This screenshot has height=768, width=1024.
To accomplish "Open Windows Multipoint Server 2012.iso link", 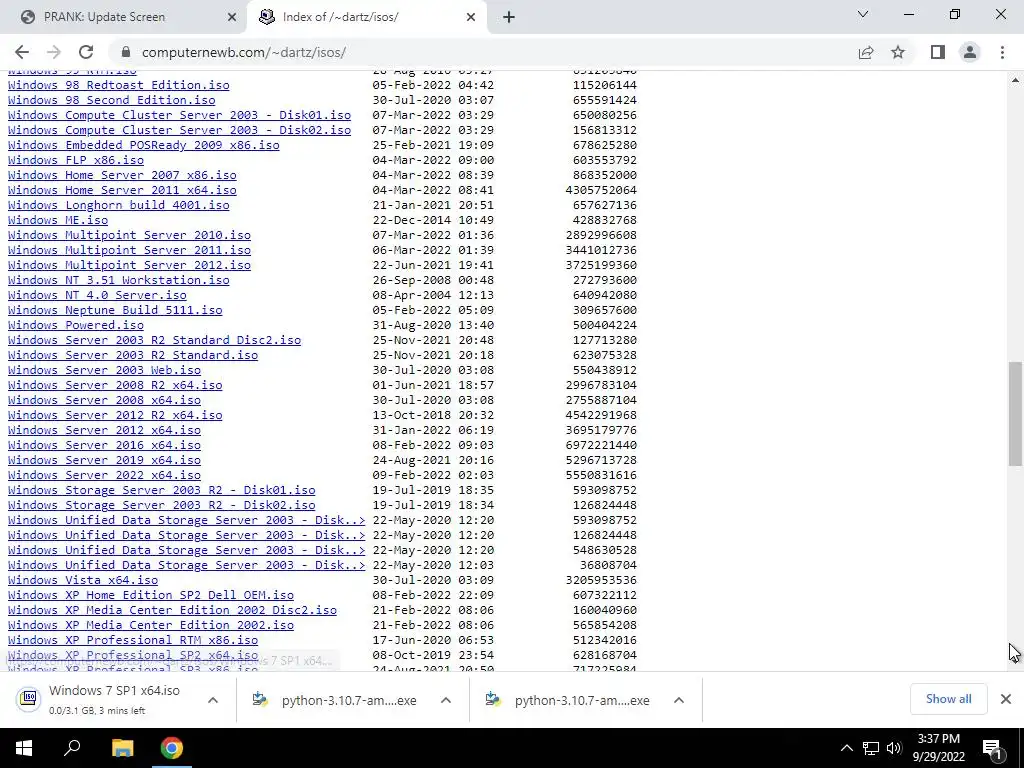I will tap(129, 265).
